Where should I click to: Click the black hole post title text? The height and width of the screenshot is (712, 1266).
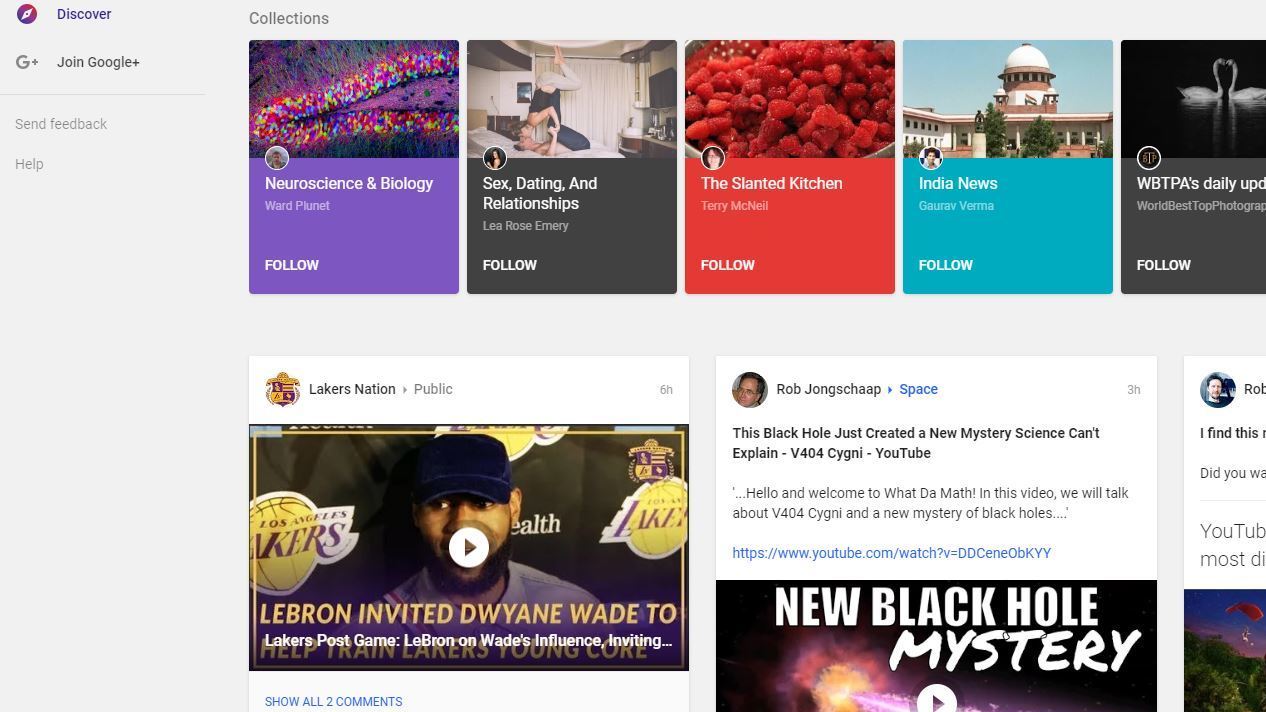916,443
